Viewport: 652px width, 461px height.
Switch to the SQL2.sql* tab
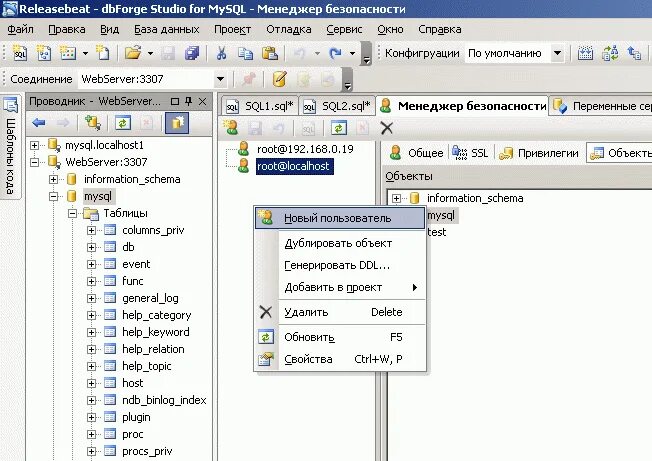337,106
